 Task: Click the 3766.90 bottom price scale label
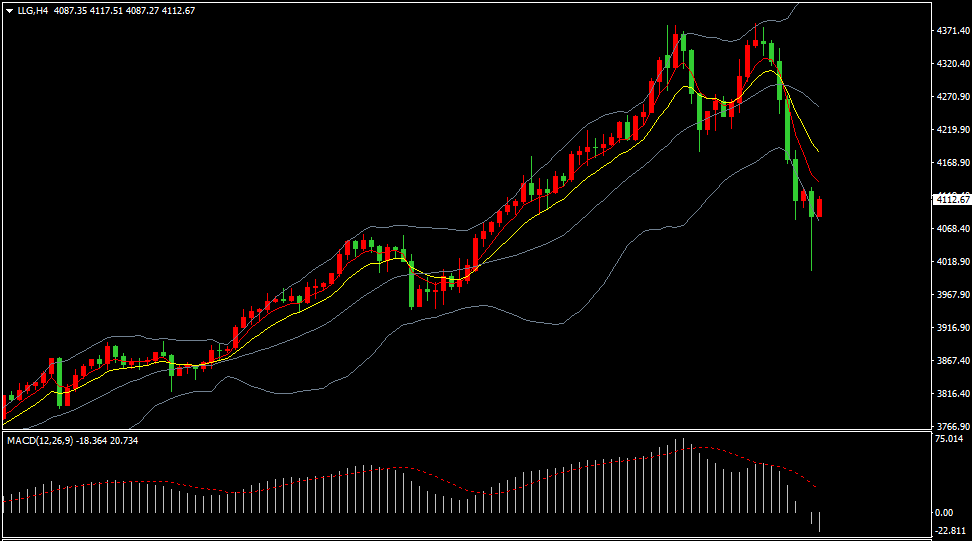tap(950, 426)
